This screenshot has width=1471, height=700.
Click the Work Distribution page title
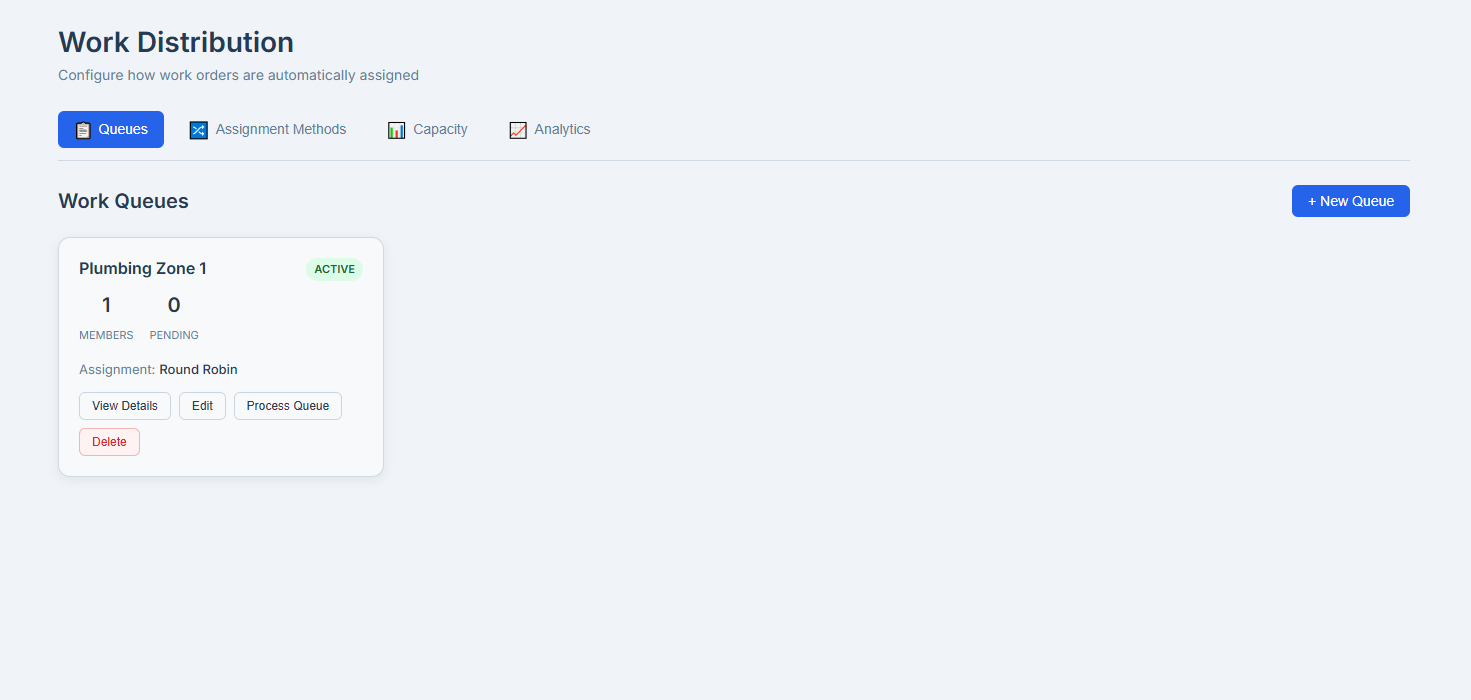pos(176,42)
